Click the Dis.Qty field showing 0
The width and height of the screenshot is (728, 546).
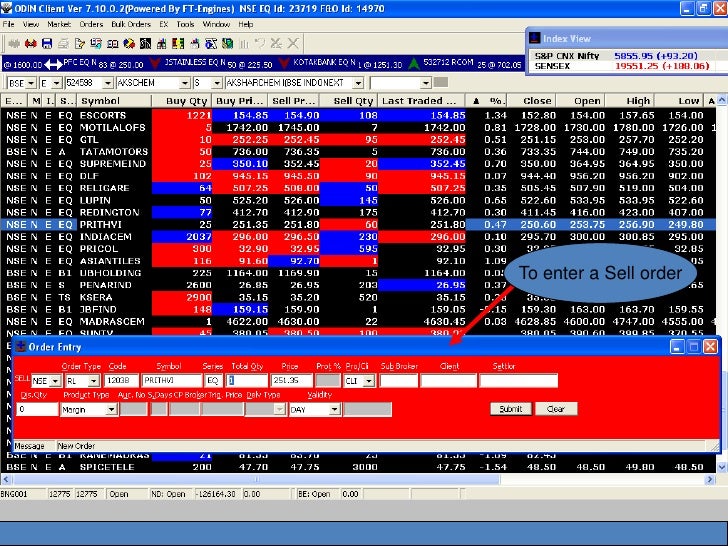point(37,410)
